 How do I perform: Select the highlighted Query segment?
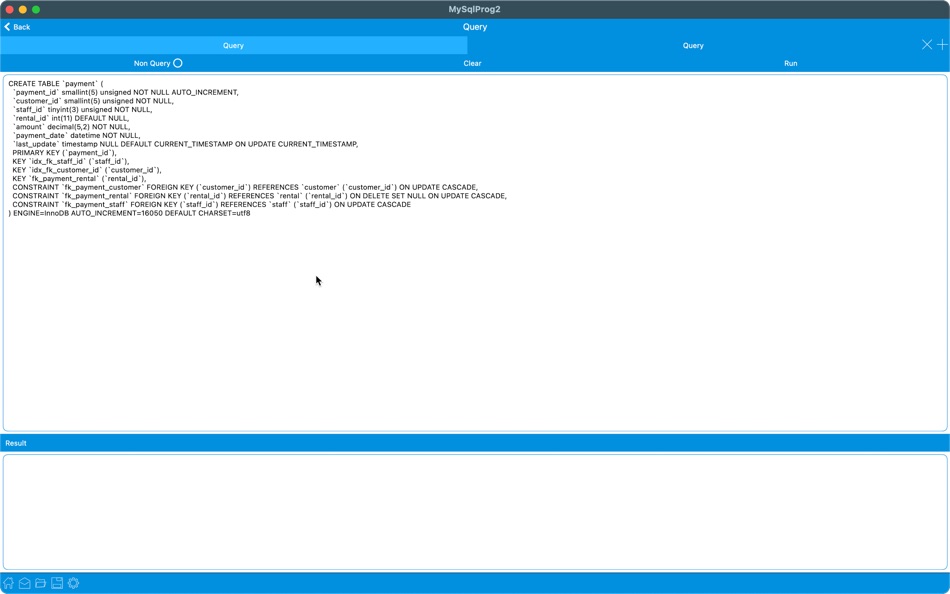[x=232, y=44]
